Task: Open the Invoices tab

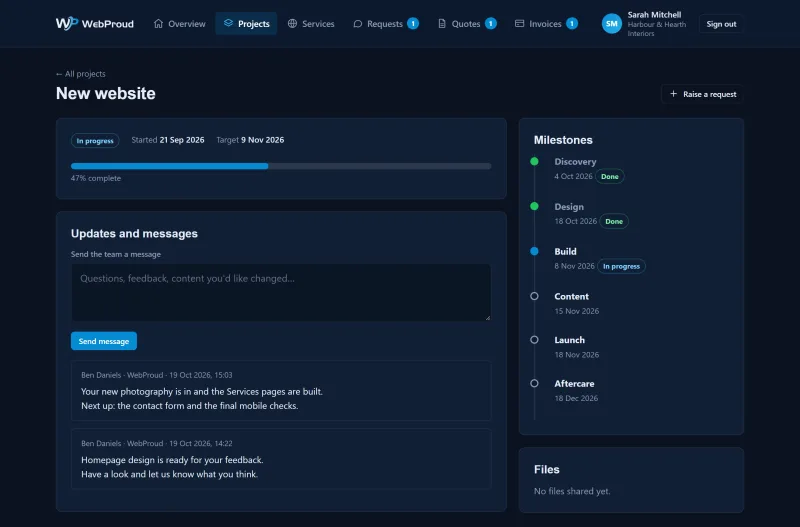Action: click(546, 23)
